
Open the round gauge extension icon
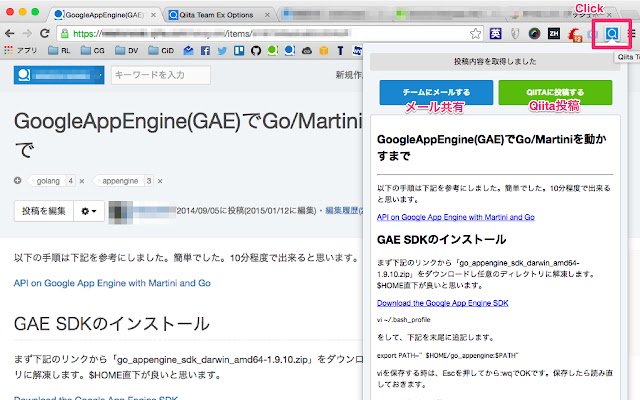click(534, 33)
